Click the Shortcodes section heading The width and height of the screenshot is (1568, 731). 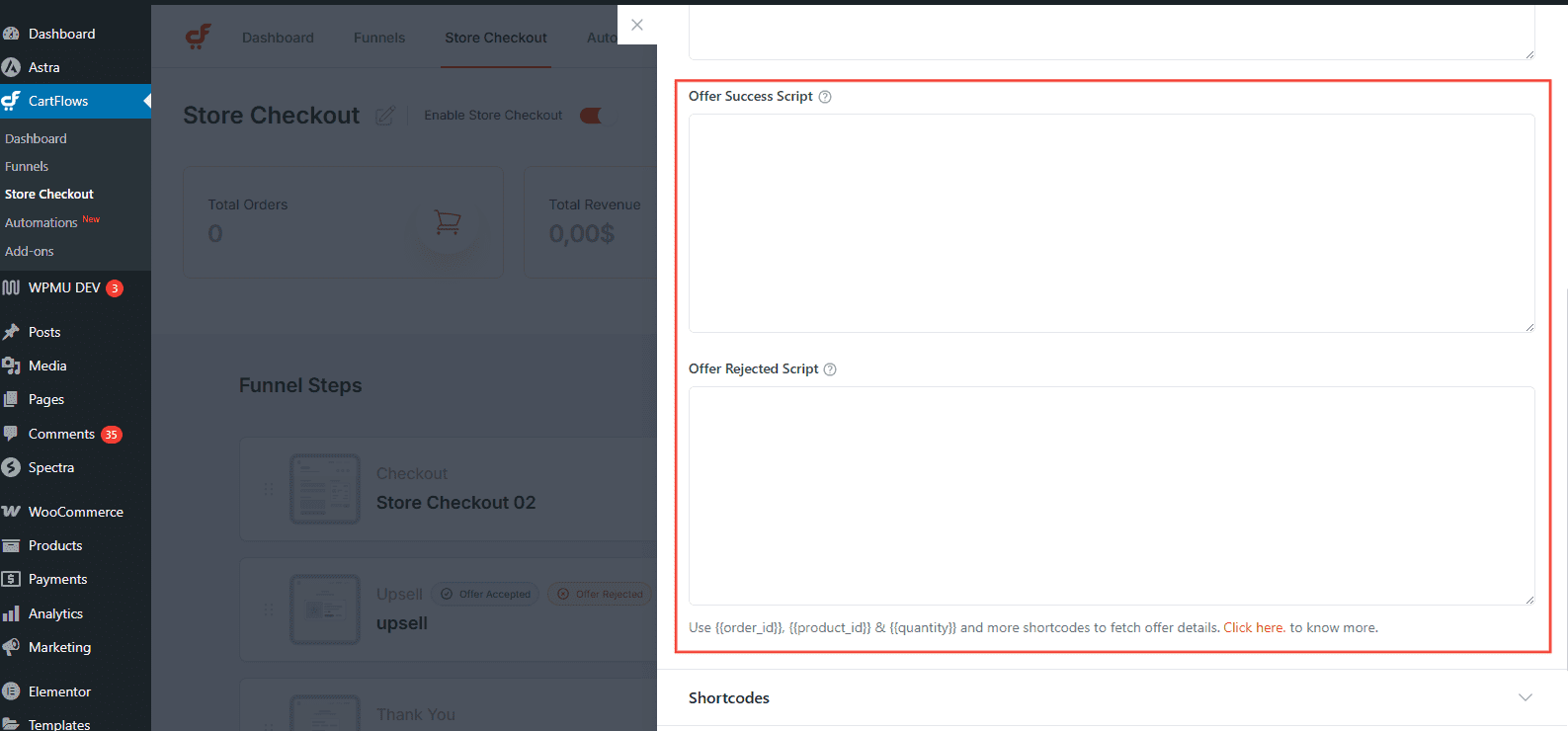pyautogui.click(x=729, y=697)
